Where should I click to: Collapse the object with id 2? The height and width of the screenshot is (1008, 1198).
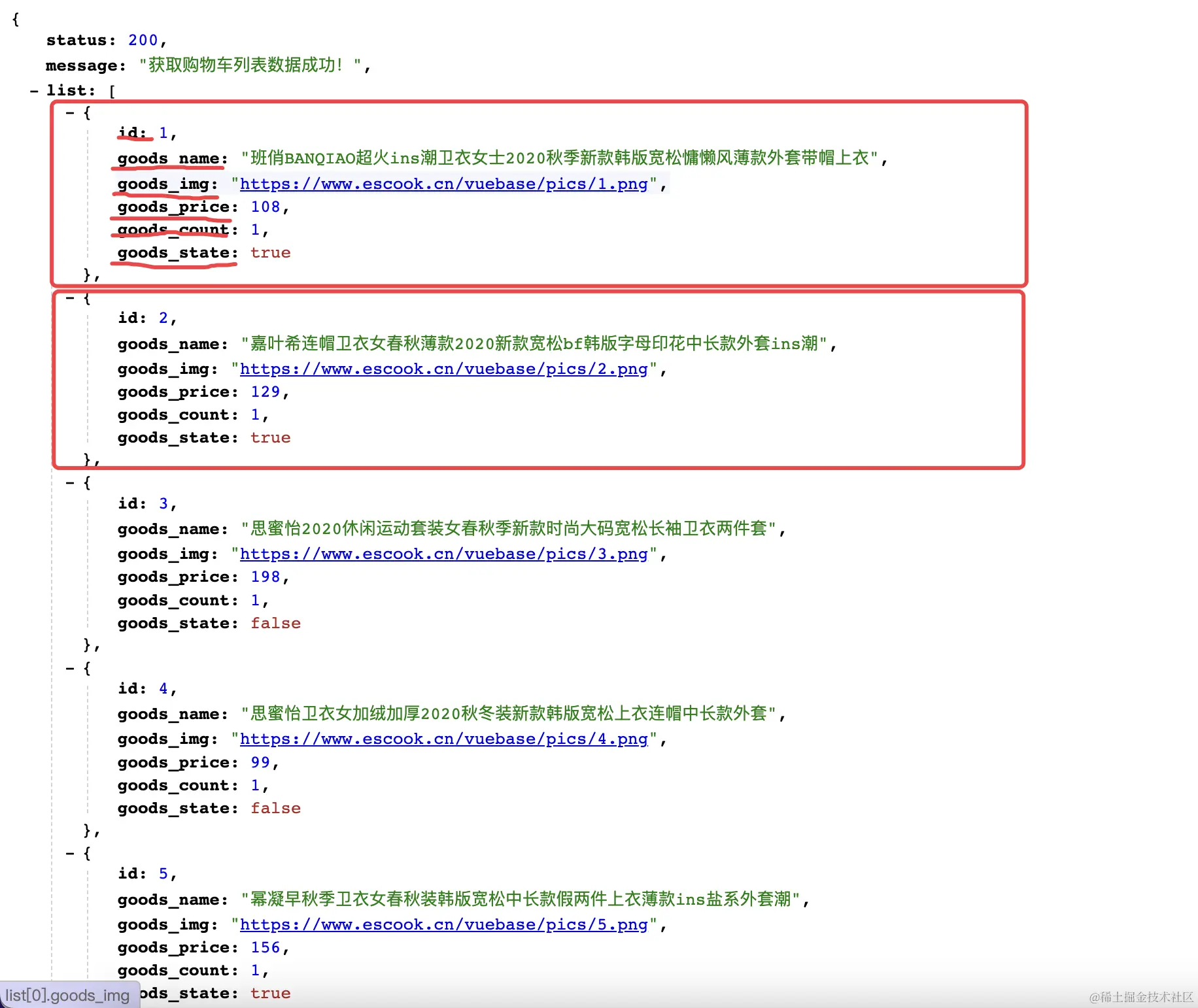70,298
